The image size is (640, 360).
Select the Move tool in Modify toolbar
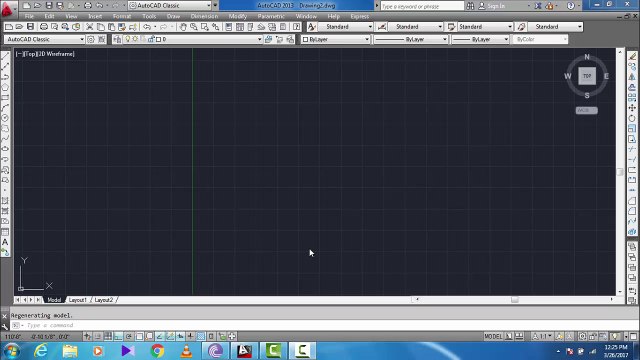click(x=632, y=108)
